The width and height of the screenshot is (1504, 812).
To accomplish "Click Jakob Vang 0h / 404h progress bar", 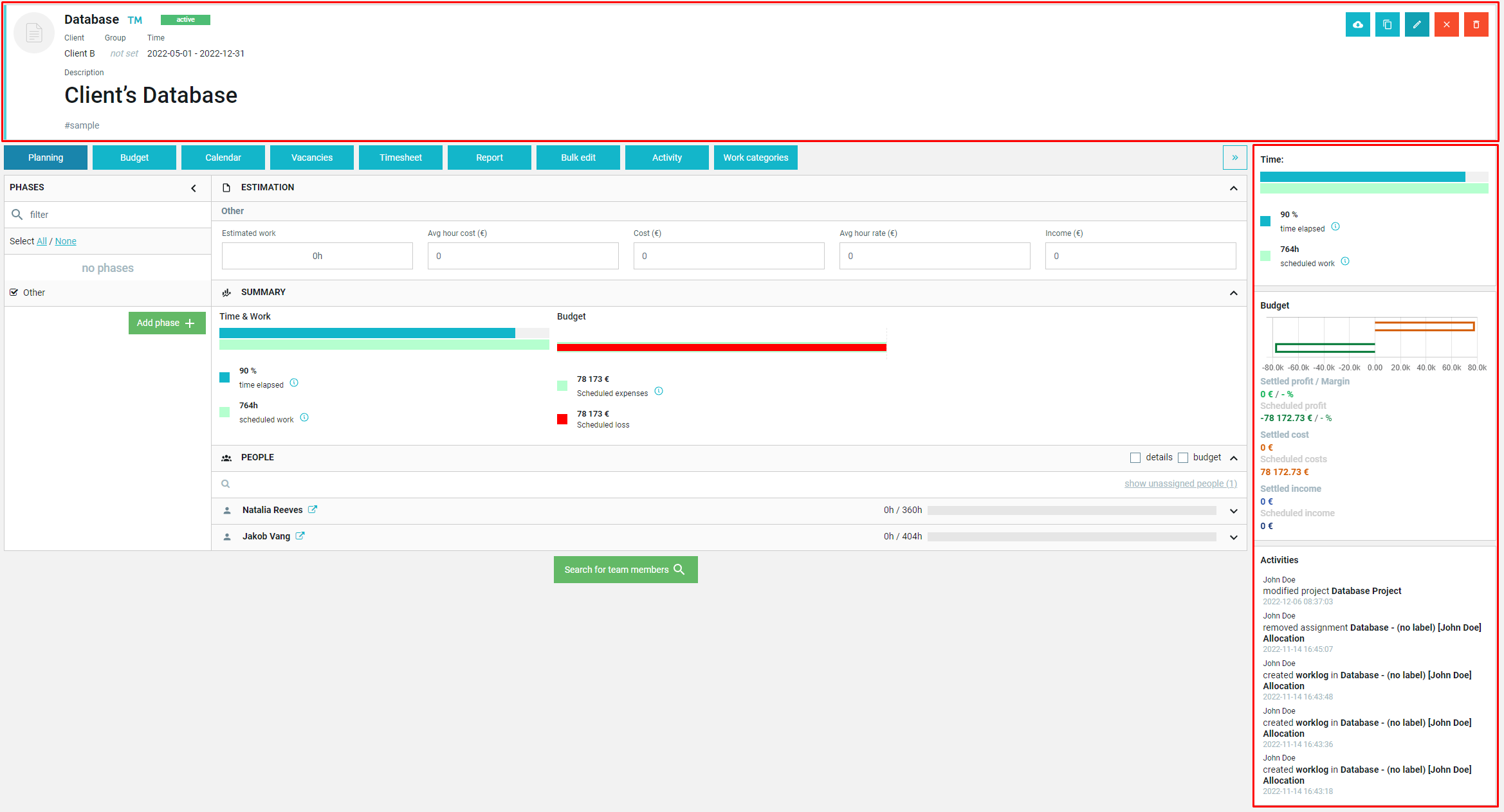I will point(1072,537).
